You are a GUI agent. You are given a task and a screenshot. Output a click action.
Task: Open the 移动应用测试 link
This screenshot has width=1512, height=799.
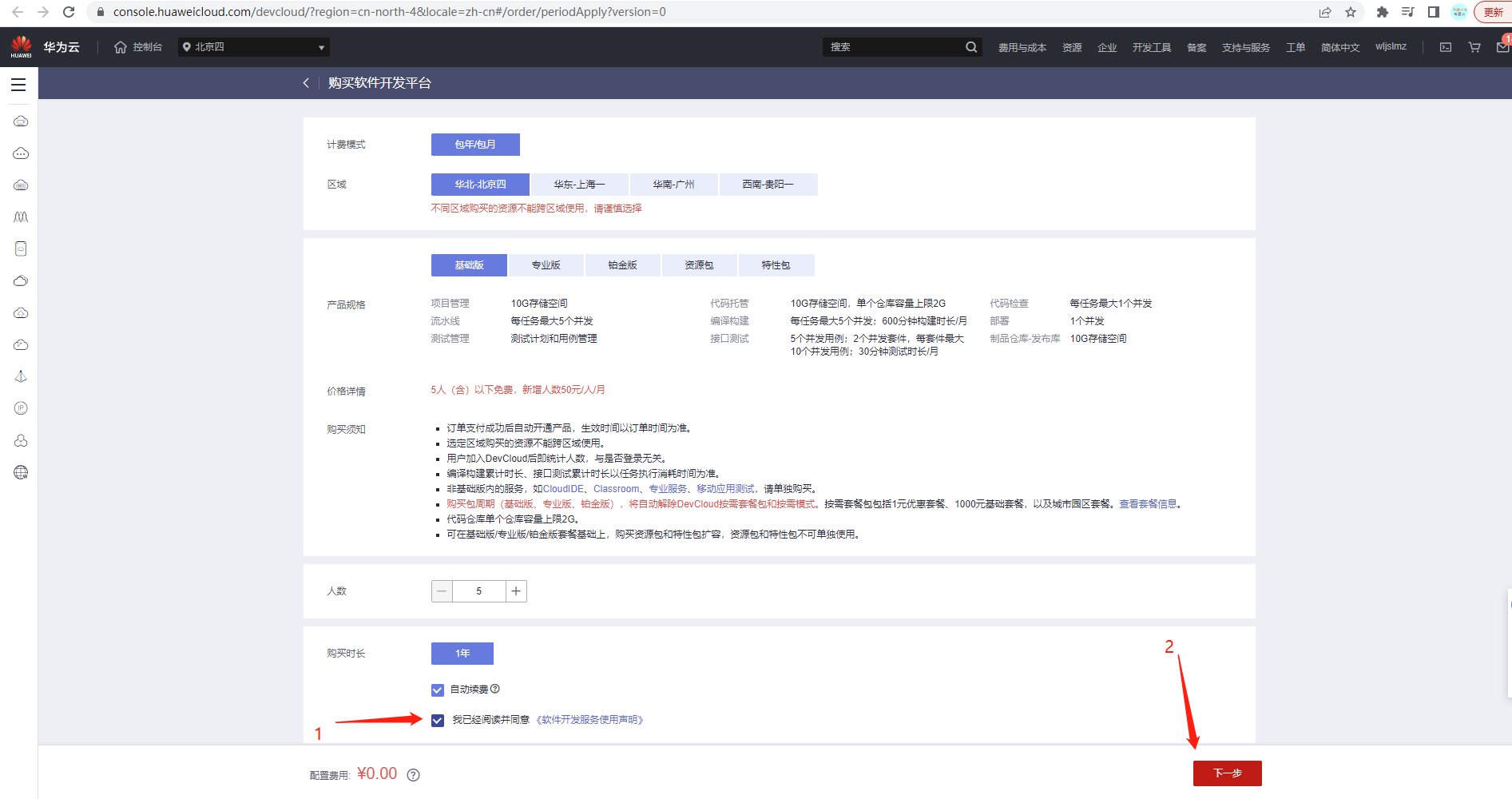(725, 489)
